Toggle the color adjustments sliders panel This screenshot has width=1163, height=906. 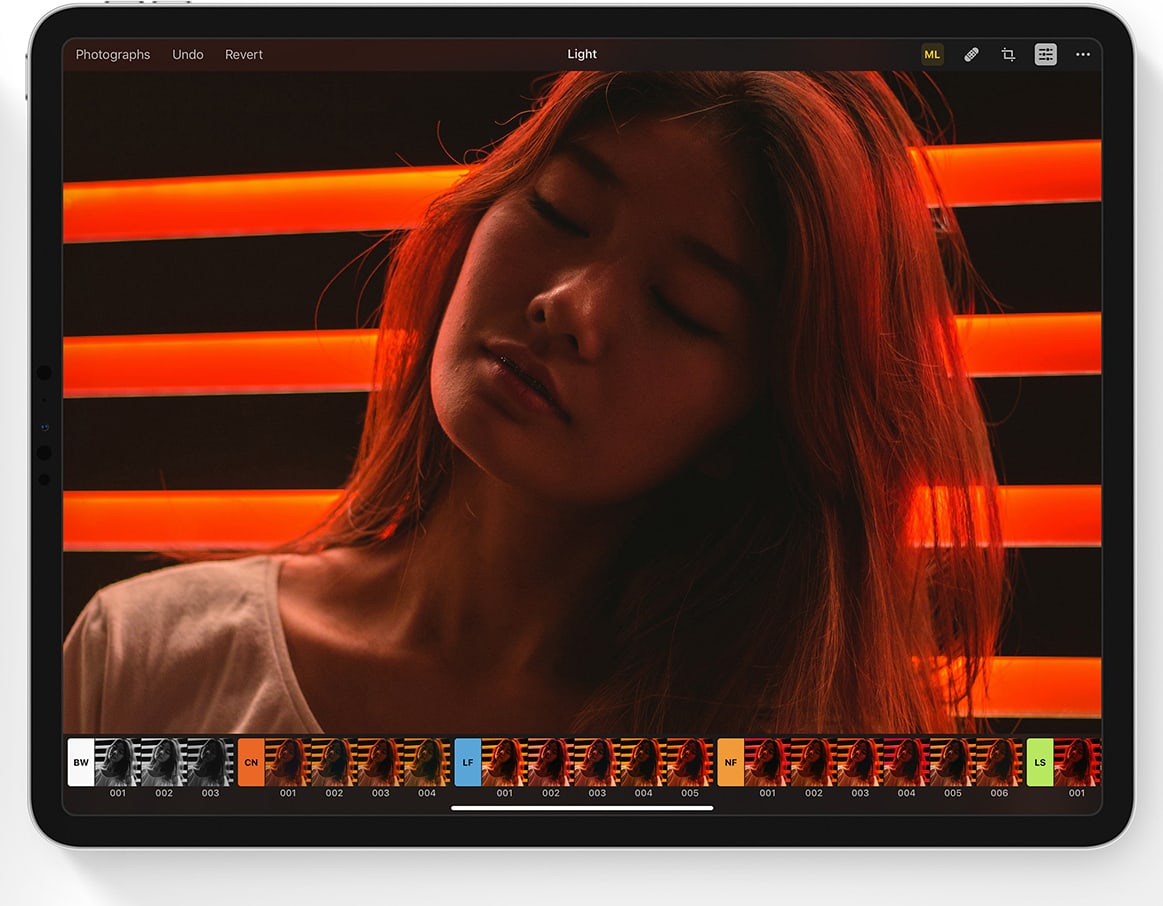[x=1045, y=55]
